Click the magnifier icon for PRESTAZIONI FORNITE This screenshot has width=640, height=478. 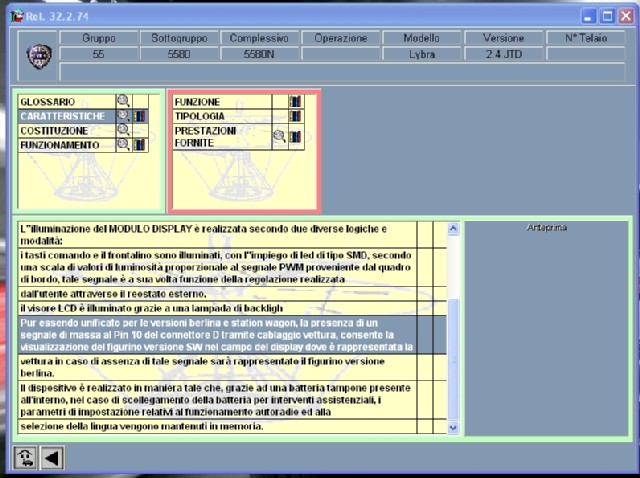(280, 137)
